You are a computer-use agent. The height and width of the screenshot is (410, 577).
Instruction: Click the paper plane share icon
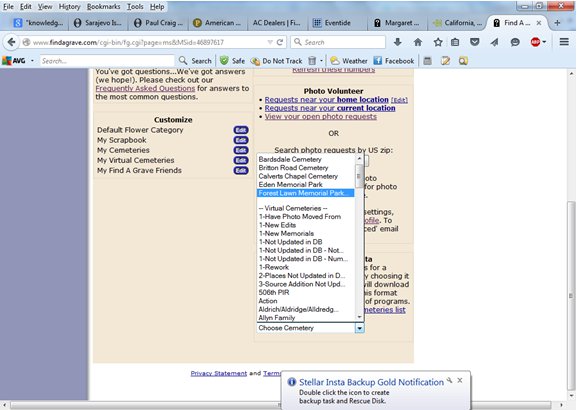[494, 42]
